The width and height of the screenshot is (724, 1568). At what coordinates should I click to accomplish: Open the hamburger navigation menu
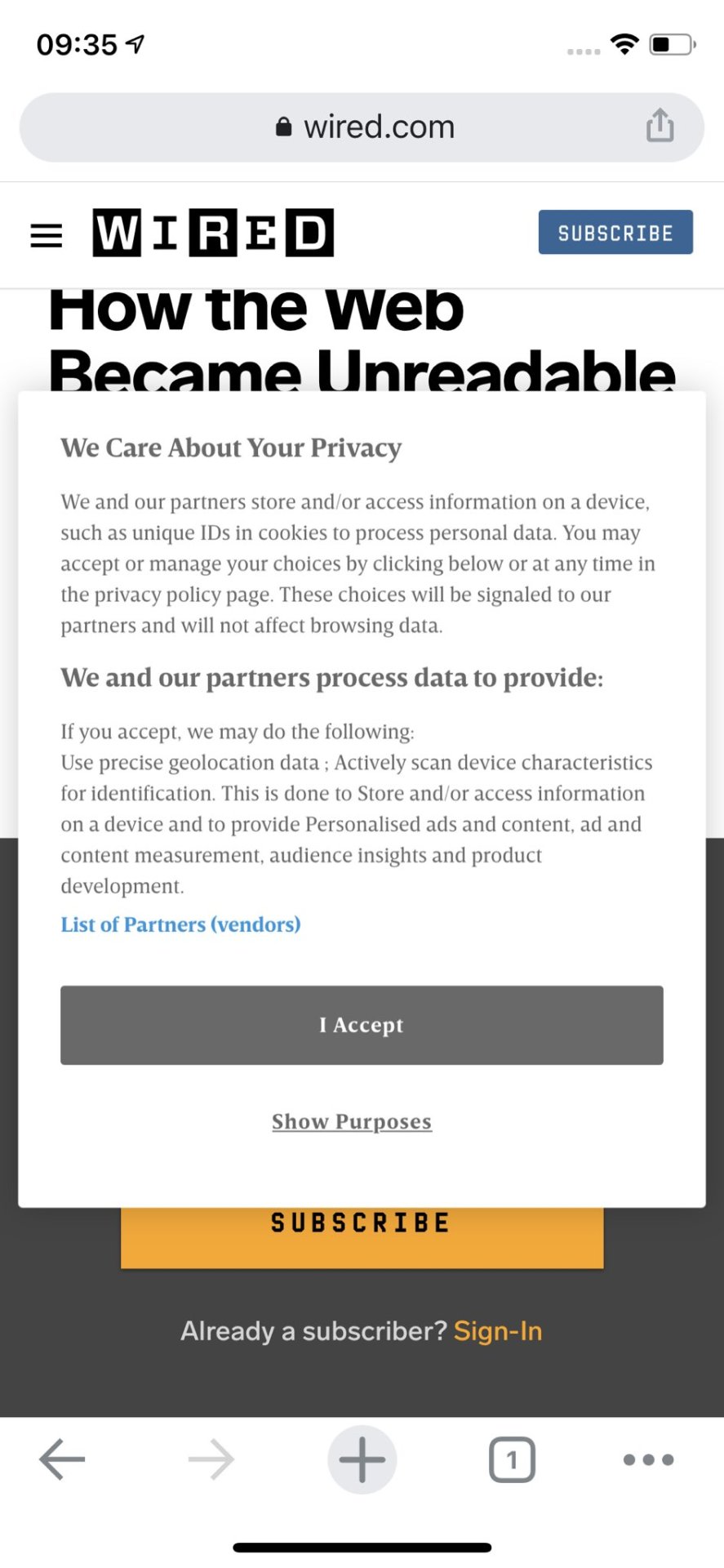pyautogui.click(x=47, y=235)
